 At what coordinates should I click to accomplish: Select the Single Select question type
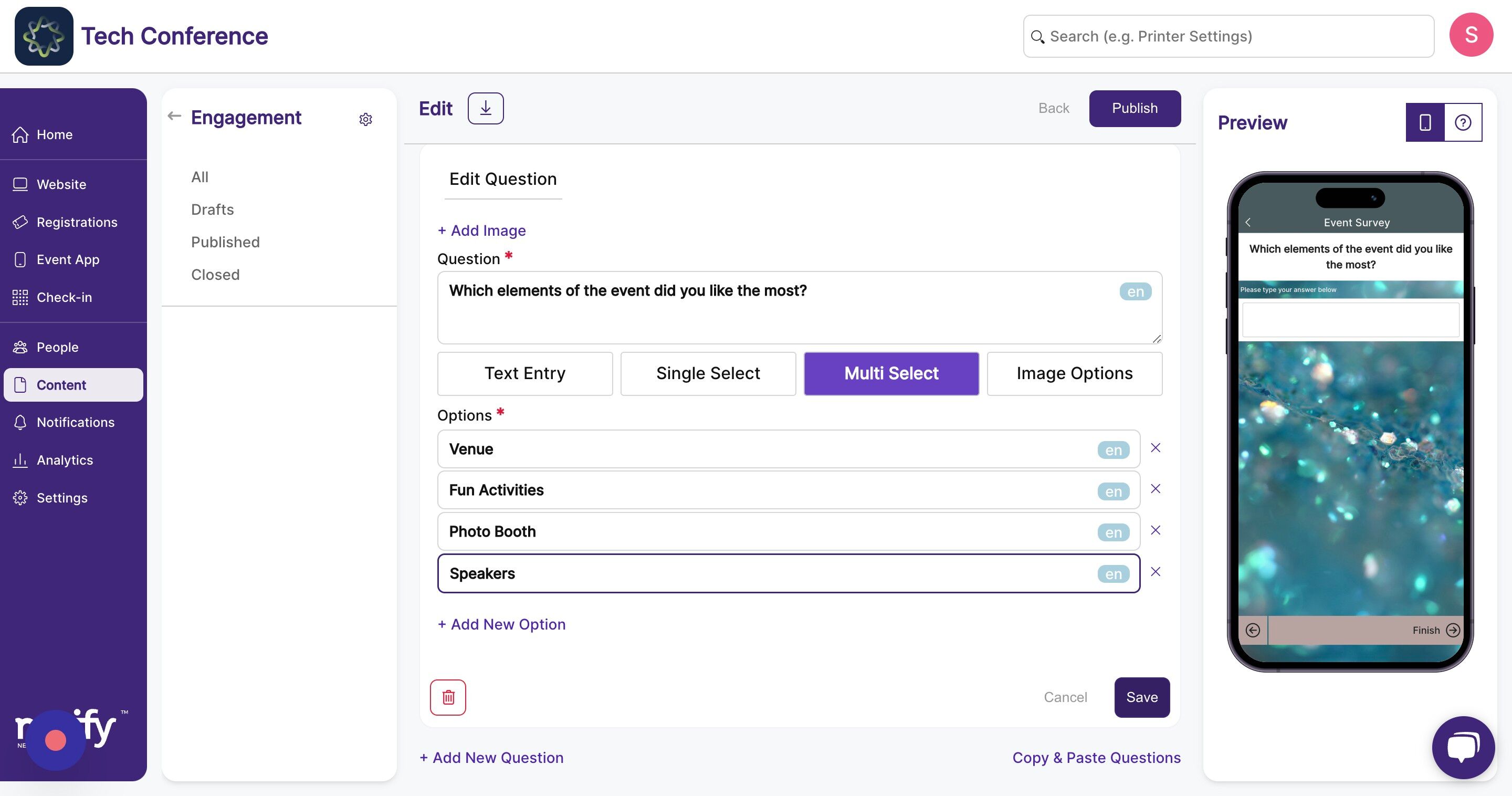[708, 373]
